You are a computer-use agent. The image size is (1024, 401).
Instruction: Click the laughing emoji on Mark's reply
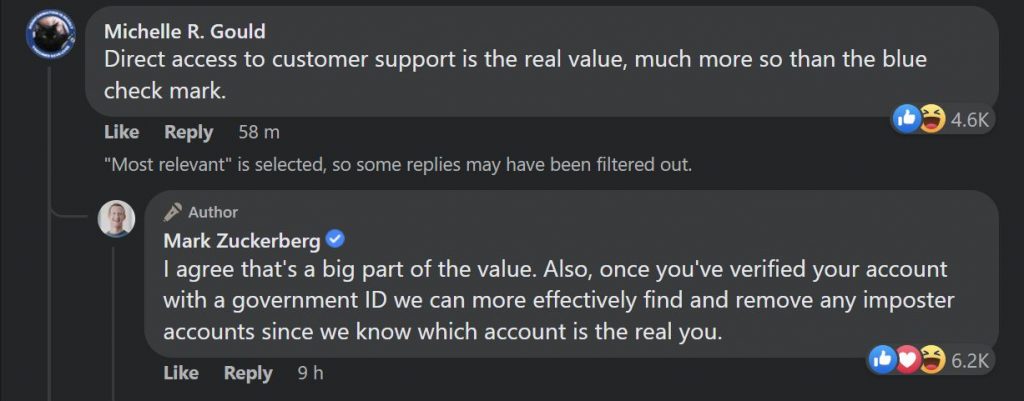(x=930, y=359)
